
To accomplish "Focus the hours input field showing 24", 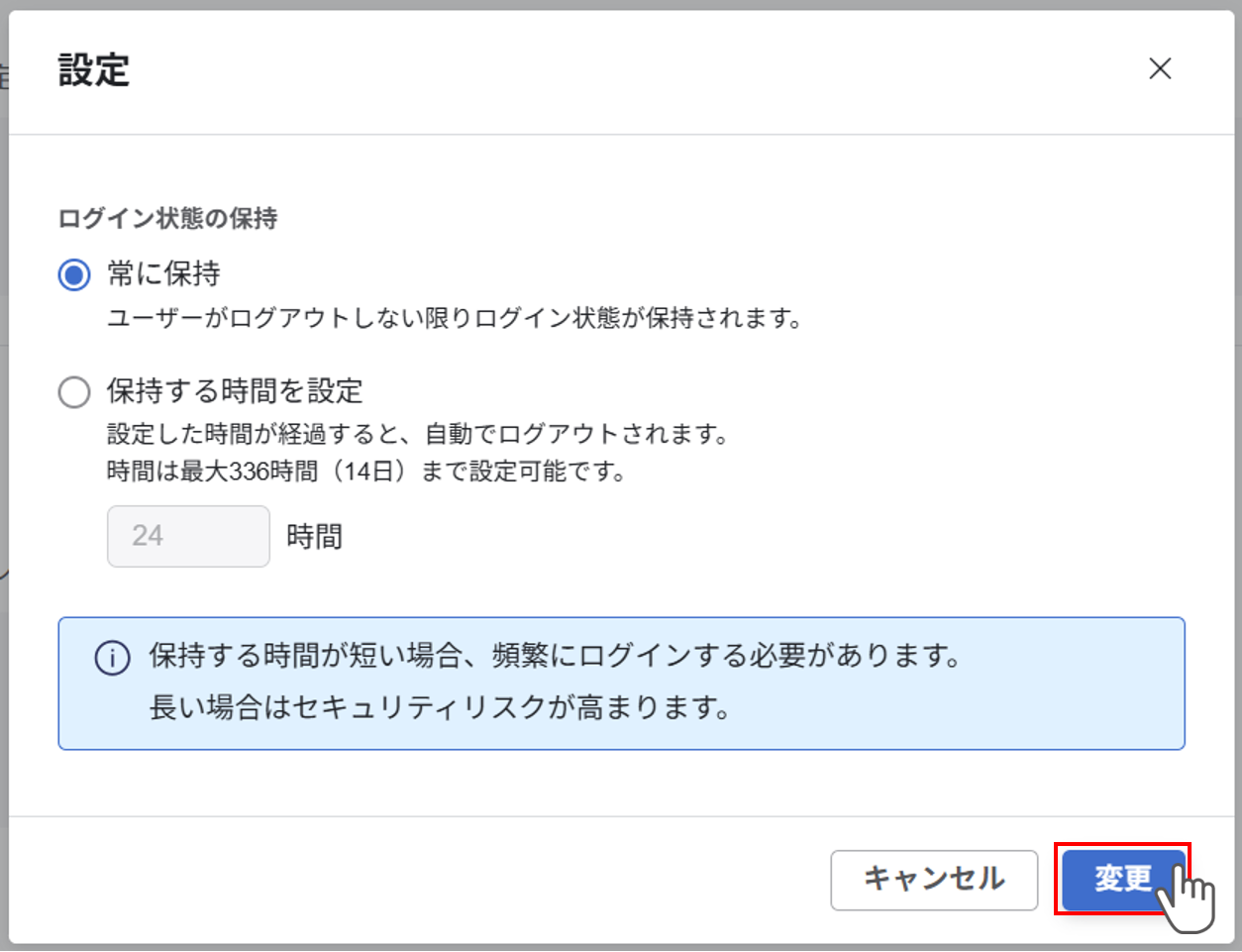I will (188, 536).
